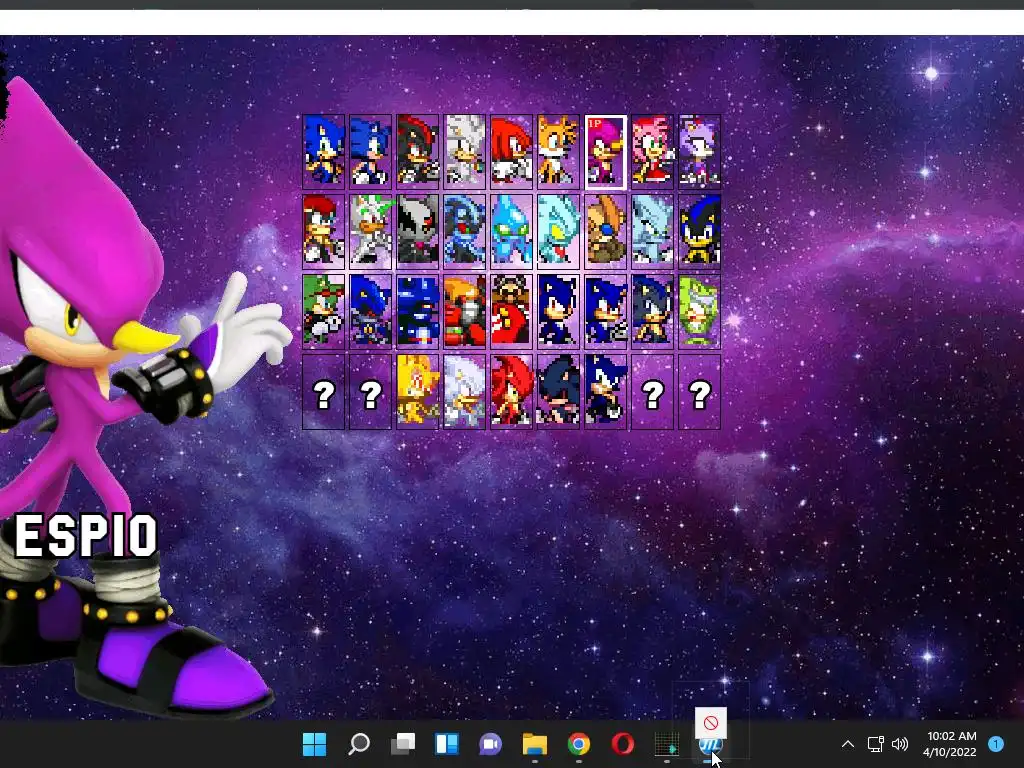The image size is (1024, 768).
Task: Open the volume control in system tray
Action: tap(900, 744)
